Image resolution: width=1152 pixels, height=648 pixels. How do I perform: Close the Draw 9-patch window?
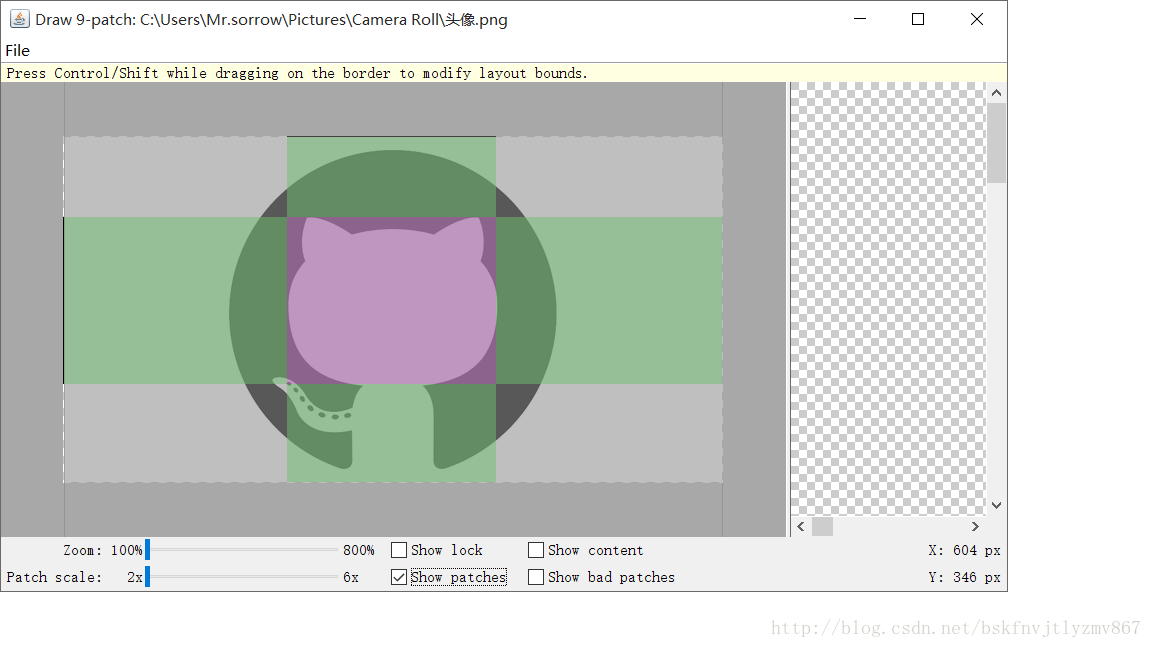[x=976, y=19]
